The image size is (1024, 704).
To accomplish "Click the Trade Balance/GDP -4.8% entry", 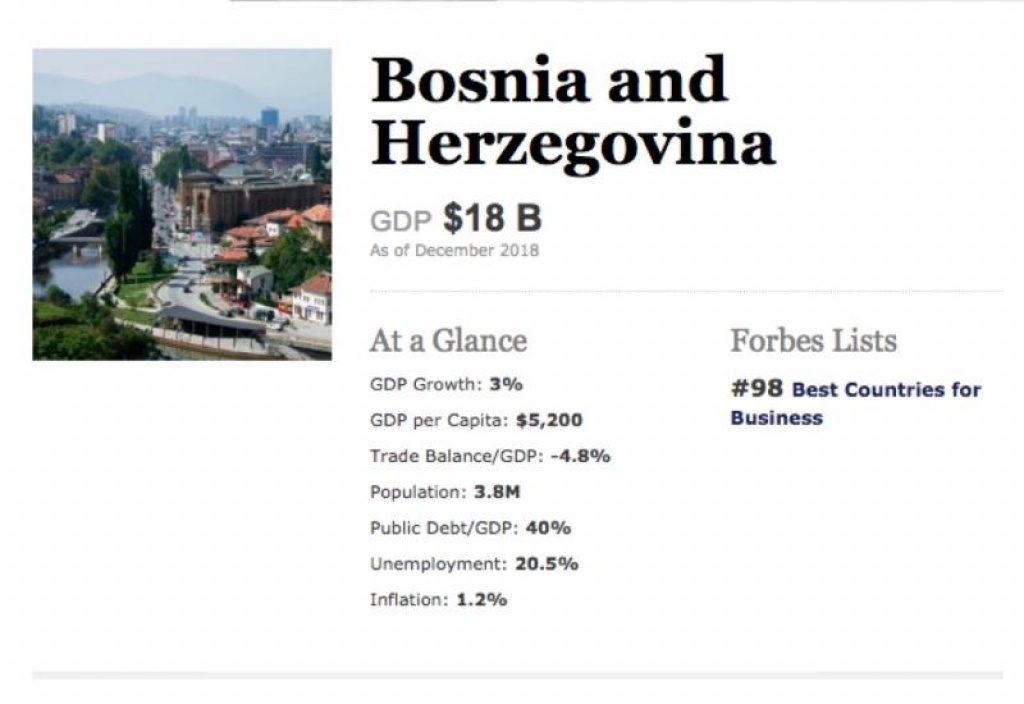I will coord(490,456).
